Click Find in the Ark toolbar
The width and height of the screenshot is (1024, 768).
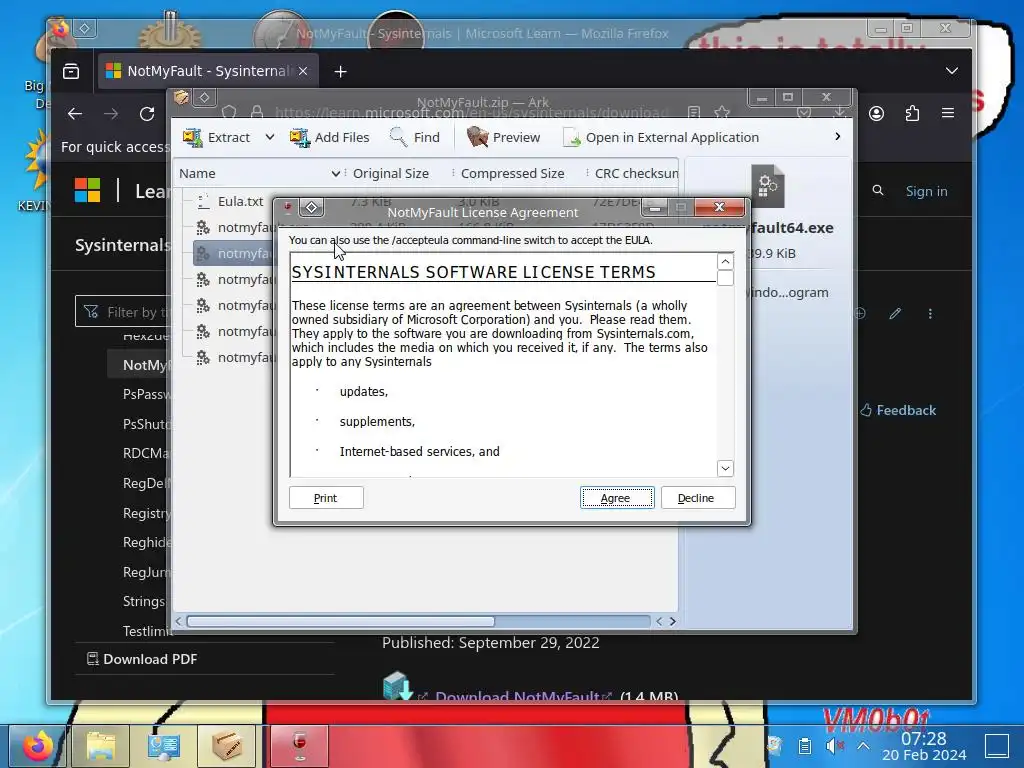point(414,137)
